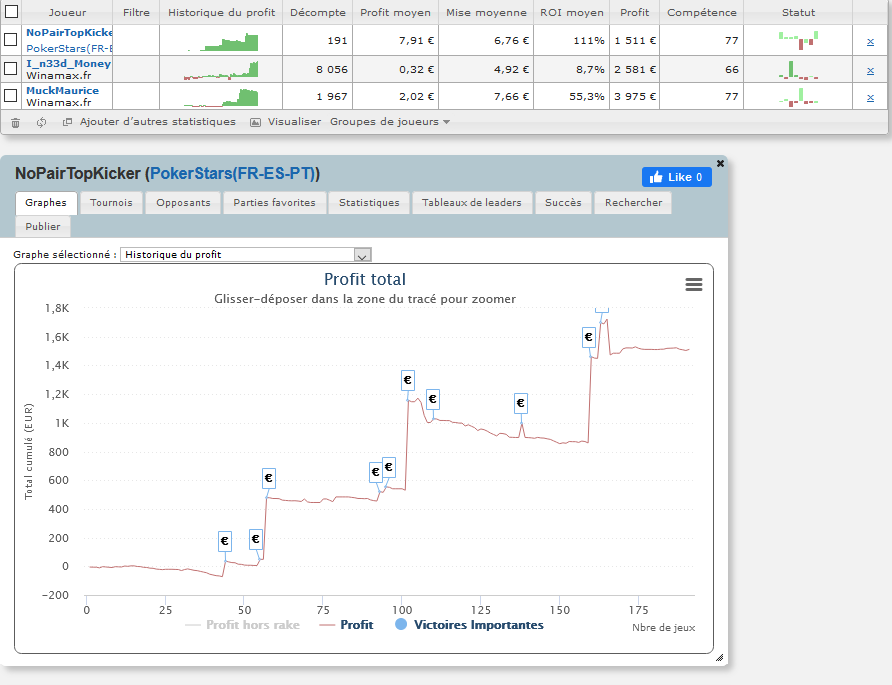
Task: Click the euro marker near game 96
Action: 389,467
